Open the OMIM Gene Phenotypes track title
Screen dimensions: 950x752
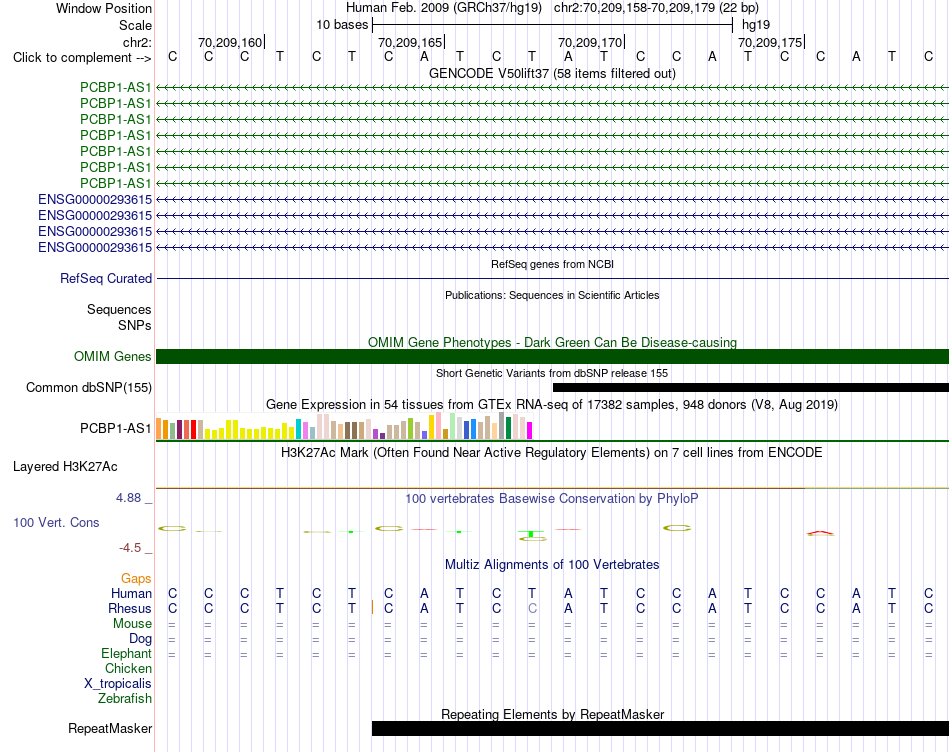(552, 342)
